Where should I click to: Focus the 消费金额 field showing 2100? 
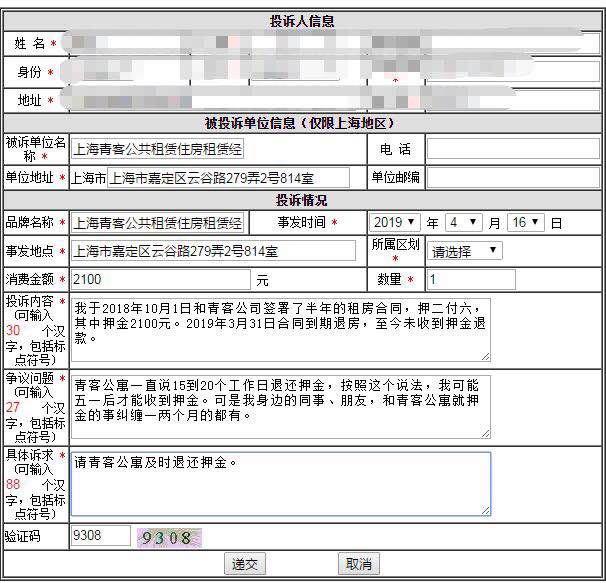160,279
